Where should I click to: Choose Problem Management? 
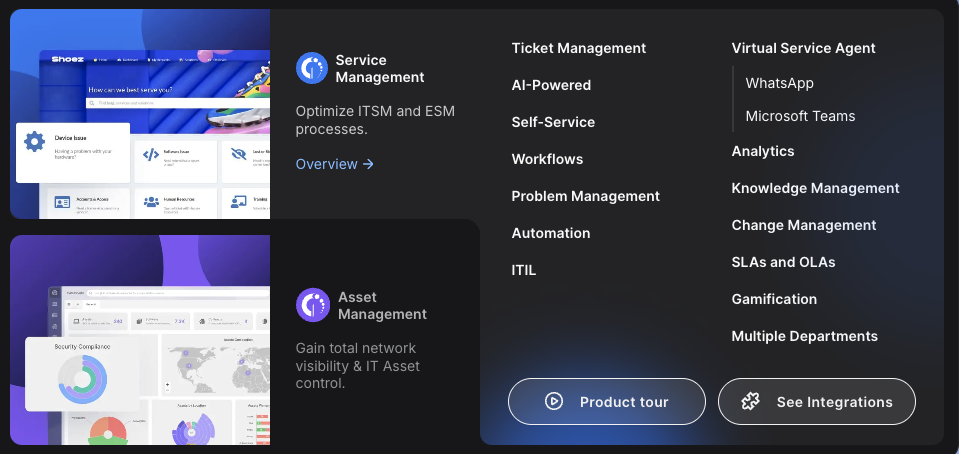[585, 196]
